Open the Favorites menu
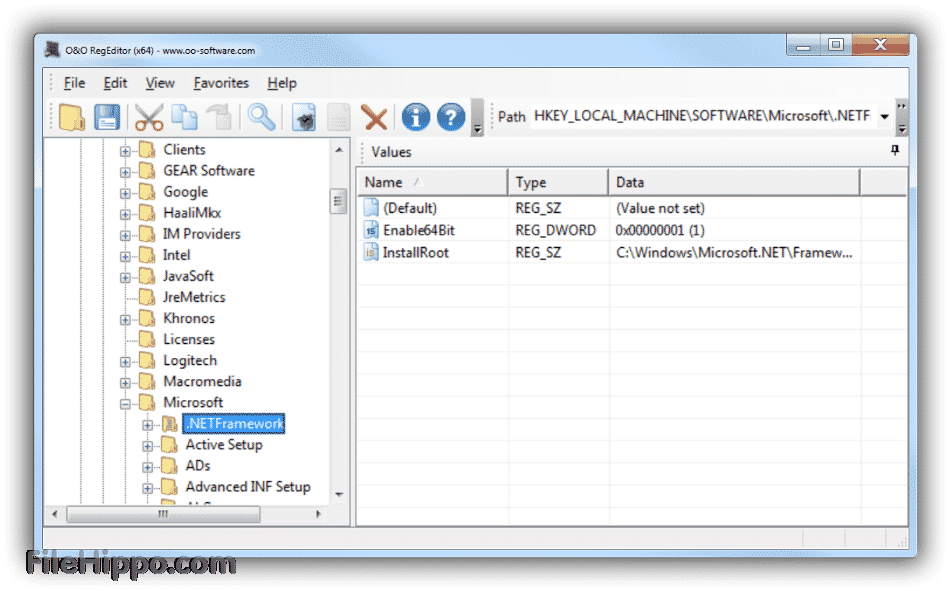Image resolution: width=950 pixels, height=591 pixels. pyautogui.click(x=221, y=83)
